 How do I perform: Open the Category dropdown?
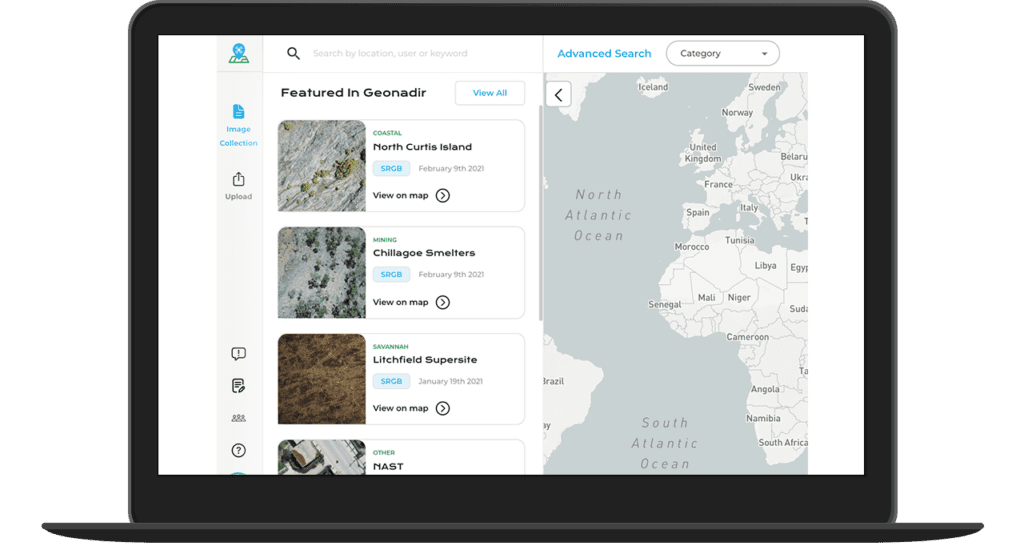pyautogui.click(x=722, y=54)
